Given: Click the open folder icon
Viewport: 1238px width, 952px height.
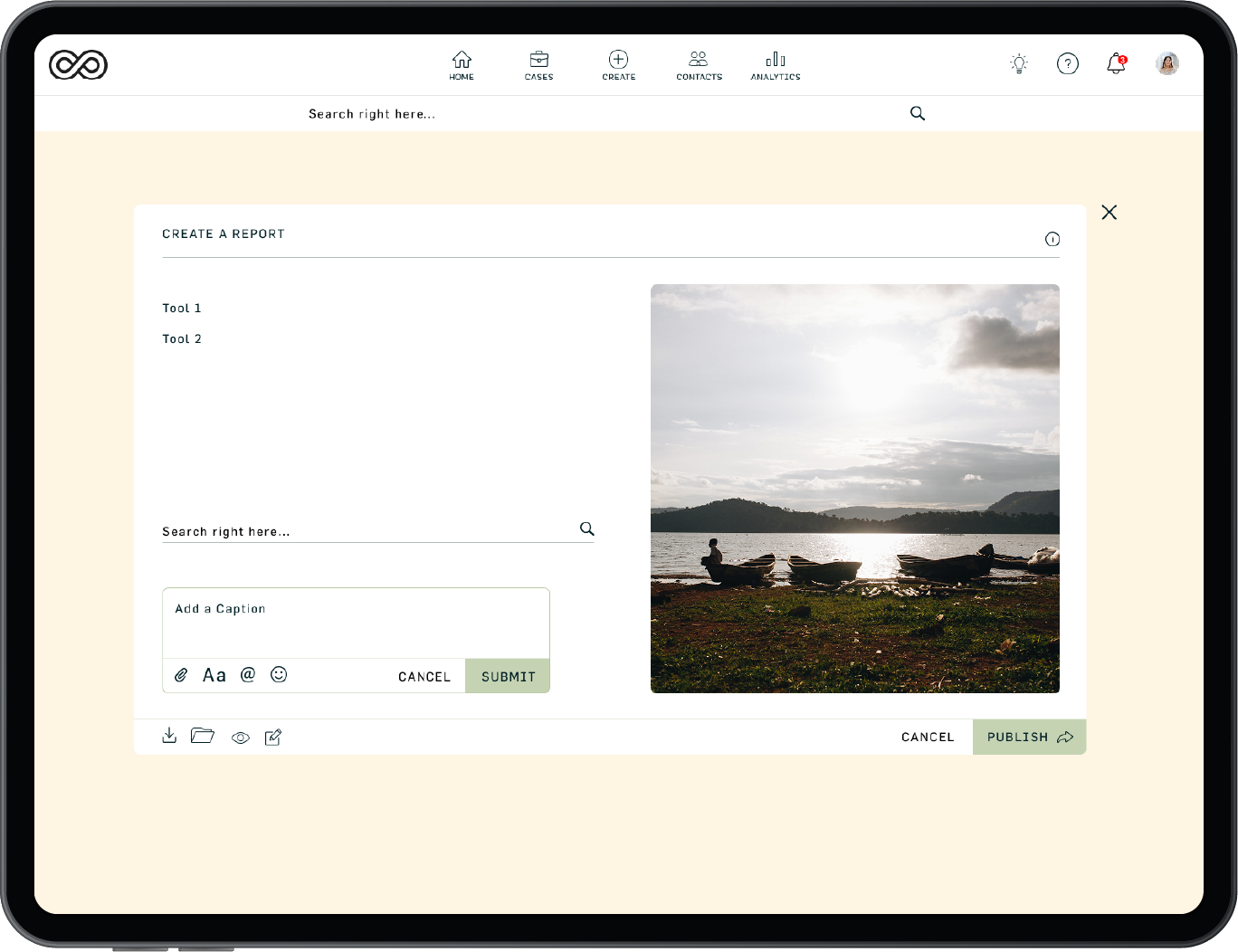Looking at the screenshot, I should [203, 736].
